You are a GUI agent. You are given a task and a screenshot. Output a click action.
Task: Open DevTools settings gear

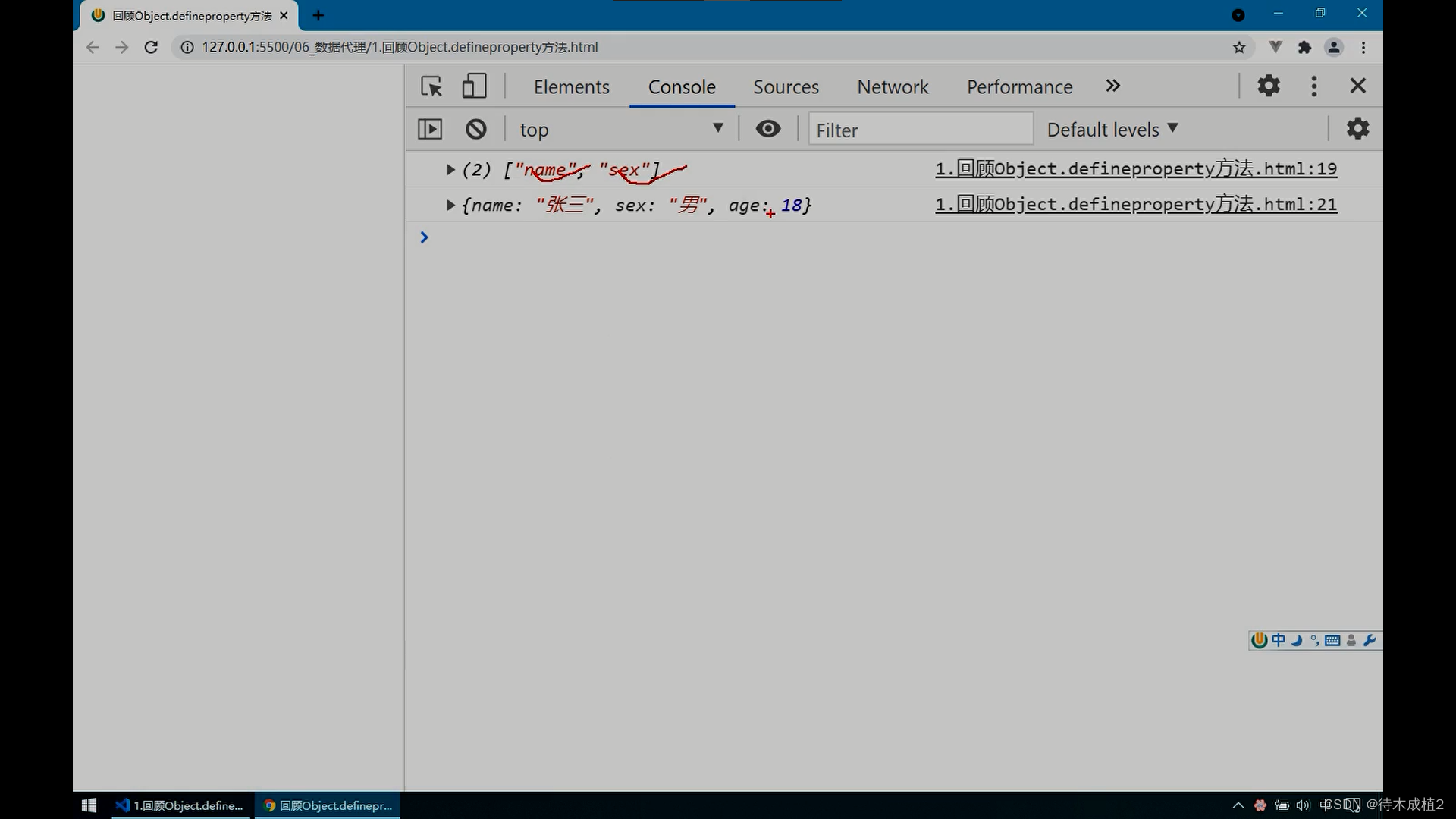(x=1269, y=86)
